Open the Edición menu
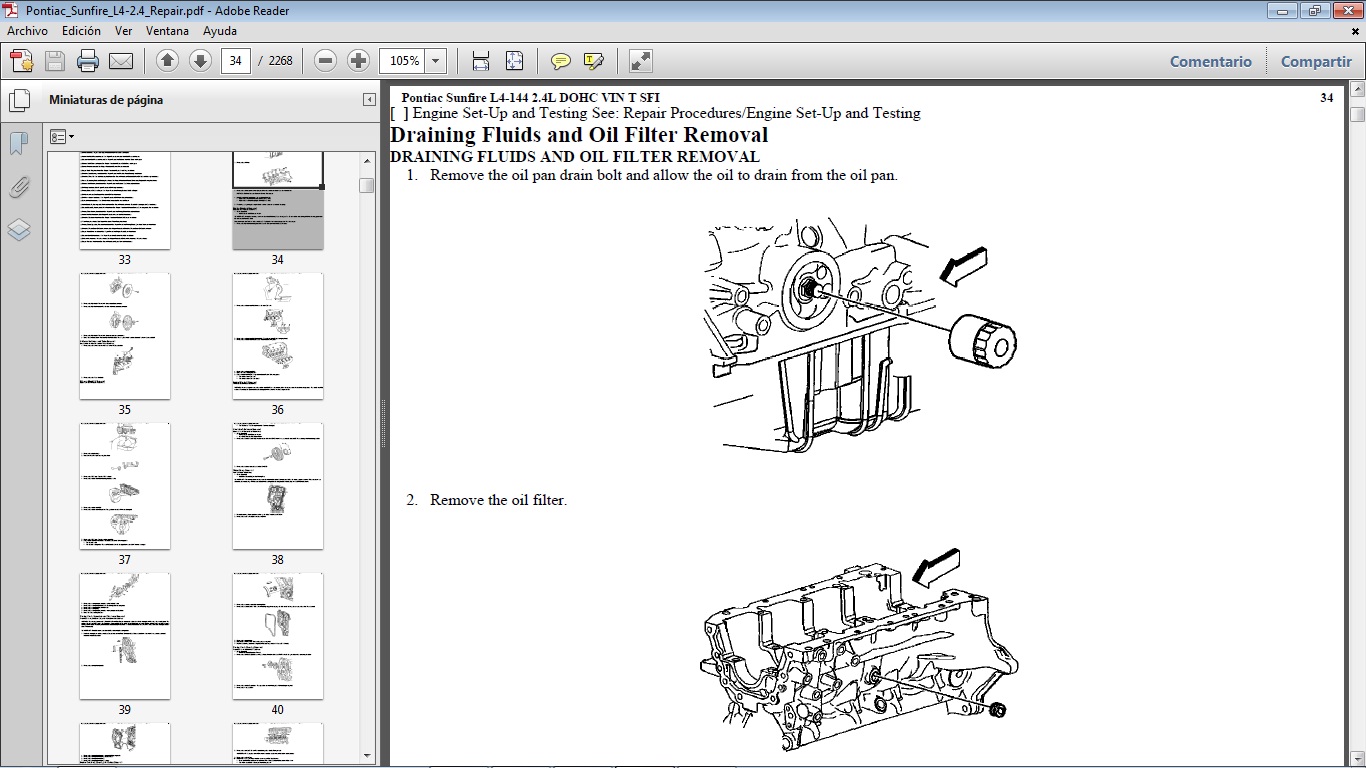The height and width of the screenshot is (768, 1366). [x=81, y=31]
